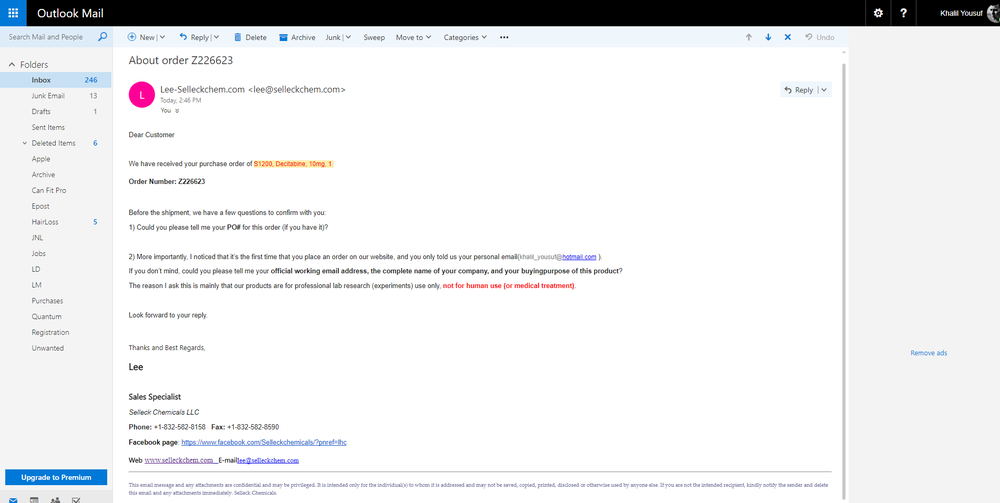Open the Categories dropdown
Image resolution: width=1000 pixels, height=503 pixels.
tap(465, 37)
